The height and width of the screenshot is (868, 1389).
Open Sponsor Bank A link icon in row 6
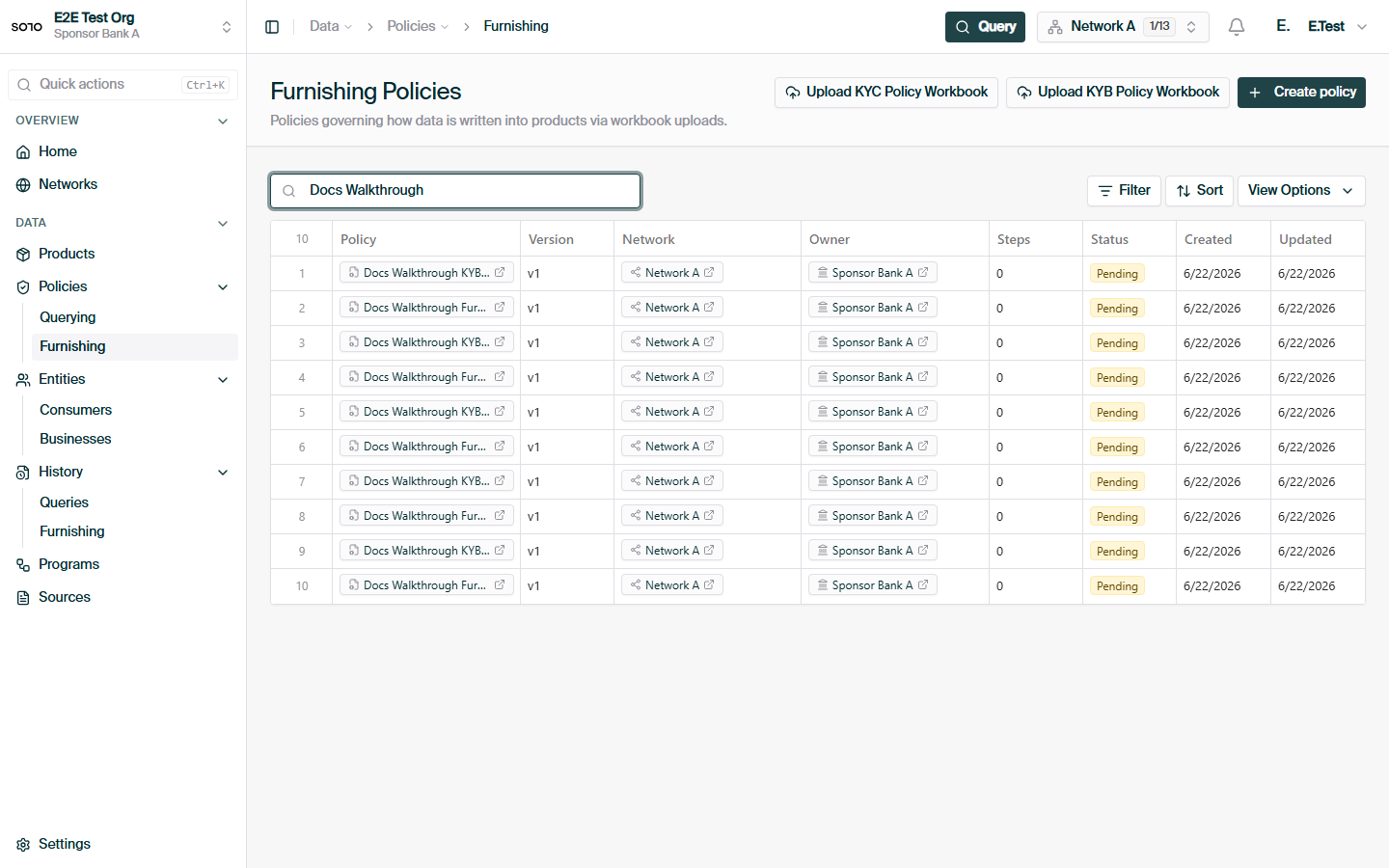click(923, 447)
